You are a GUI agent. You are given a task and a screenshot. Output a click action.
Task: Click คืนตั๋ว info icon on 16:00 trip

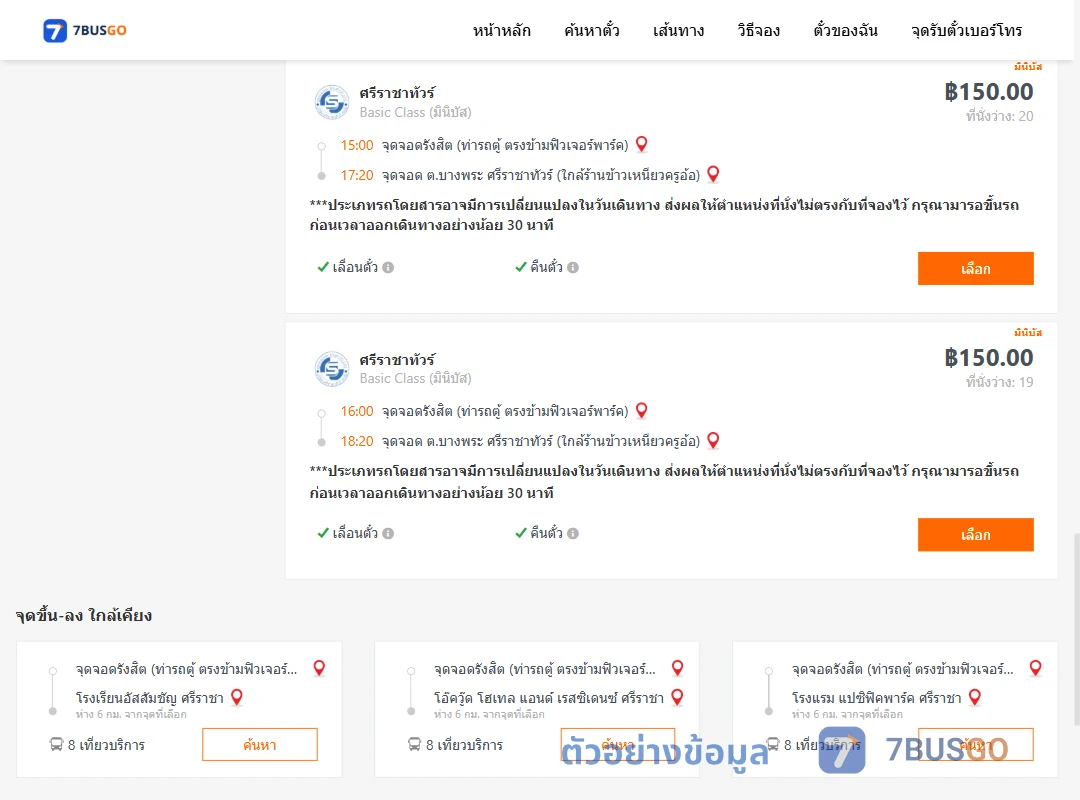(573, 533)
